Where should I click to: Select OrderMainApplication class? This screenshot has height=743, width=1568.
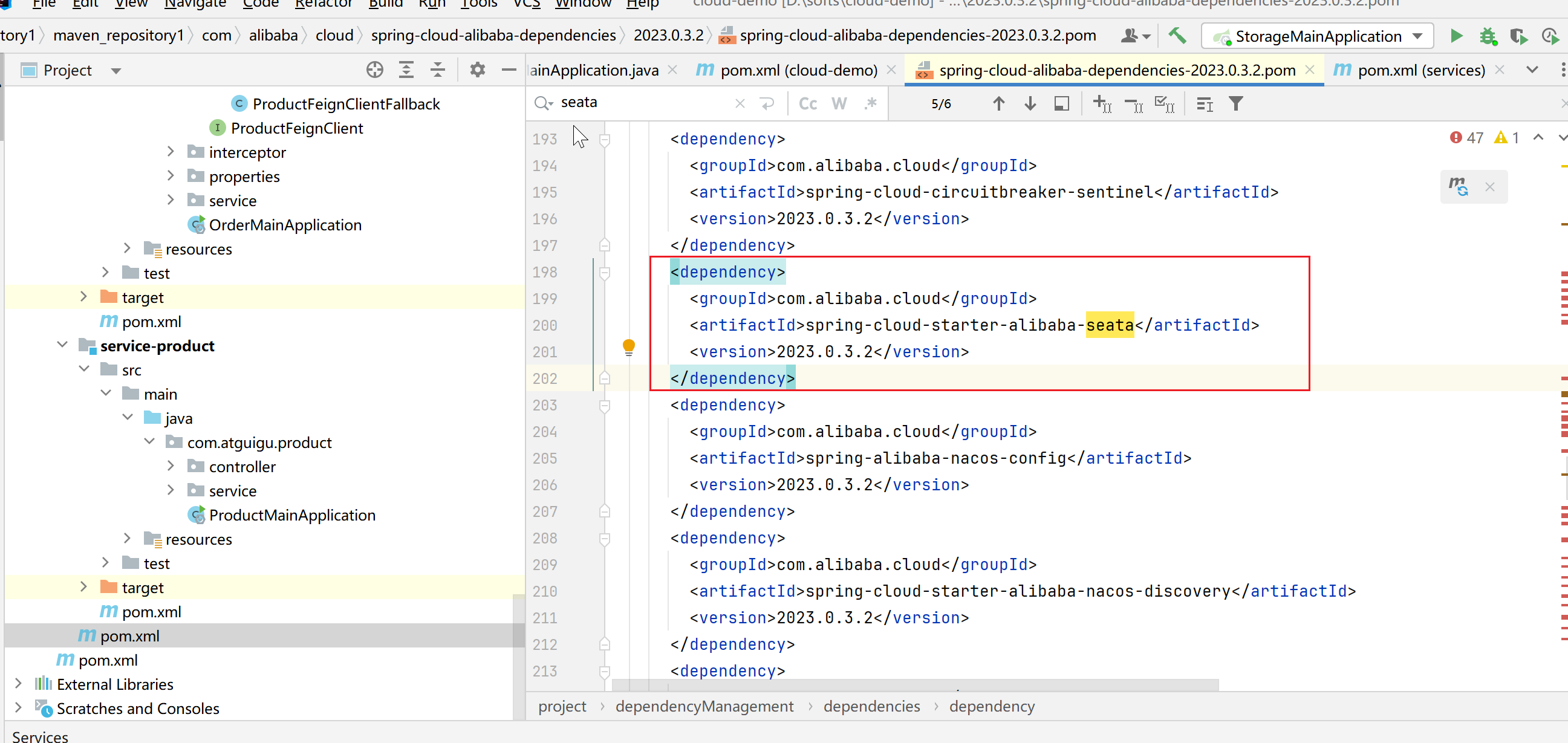click(x=285, y=224)
